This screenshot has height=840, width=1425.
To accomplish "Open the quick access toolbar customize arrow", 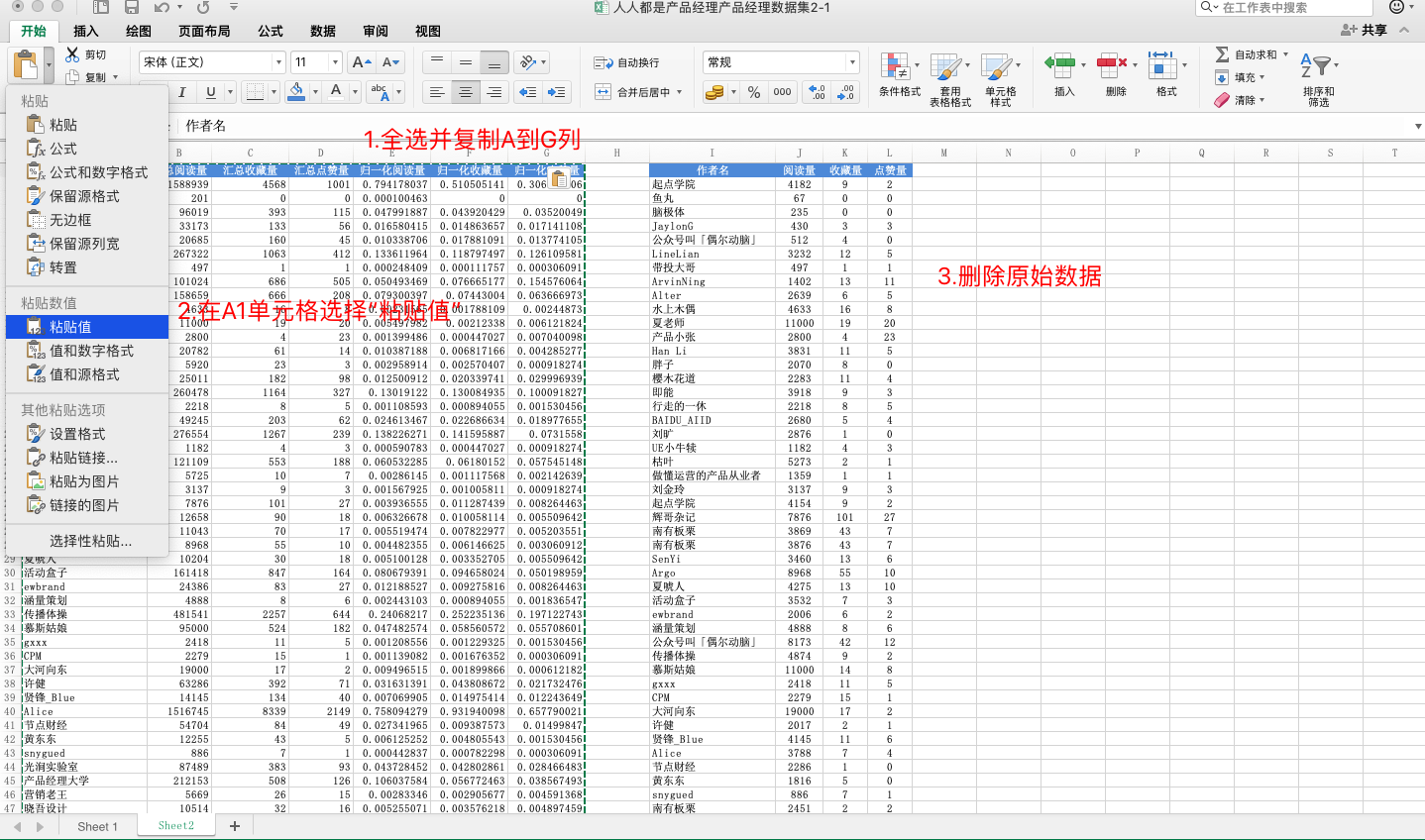I will tap(232, 8).
